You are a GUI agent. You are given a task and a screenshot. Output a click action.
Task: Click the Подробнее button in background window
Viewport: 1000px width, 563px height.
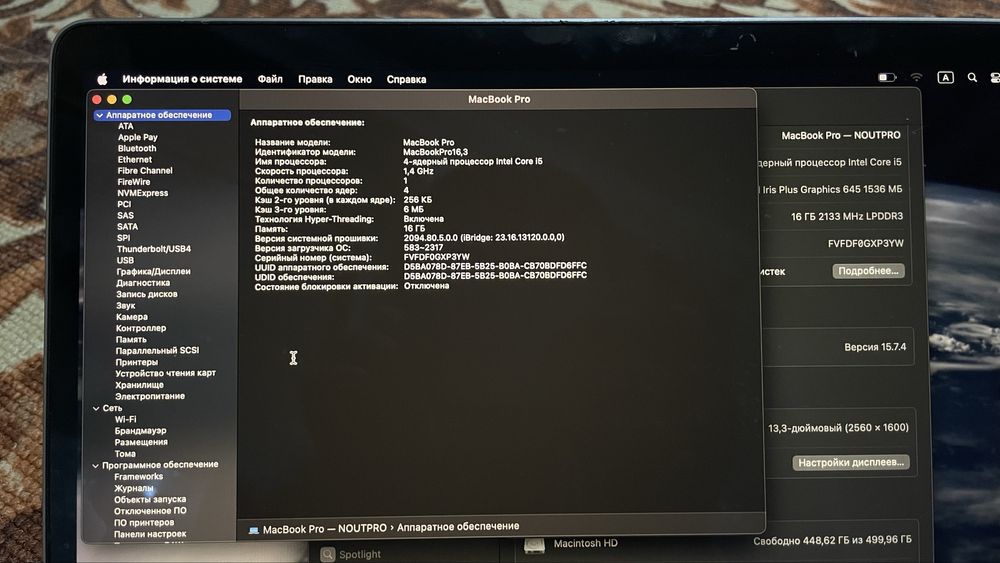click(x=868, y=271)
